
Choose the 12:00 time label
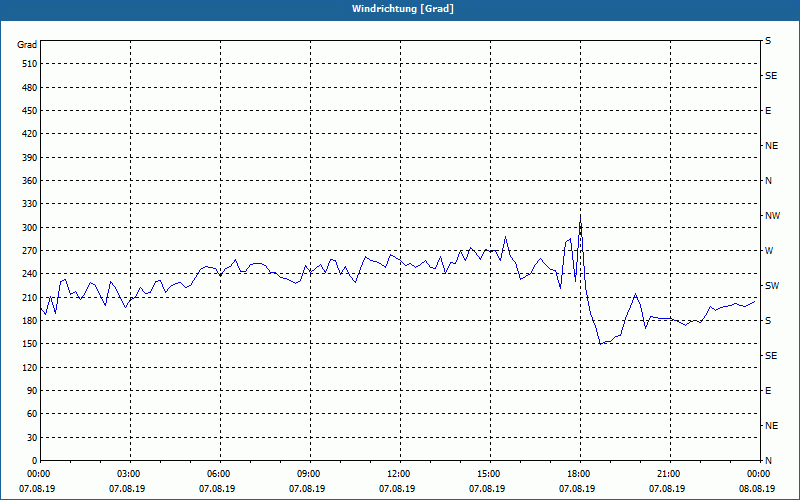tap(398, 473)
